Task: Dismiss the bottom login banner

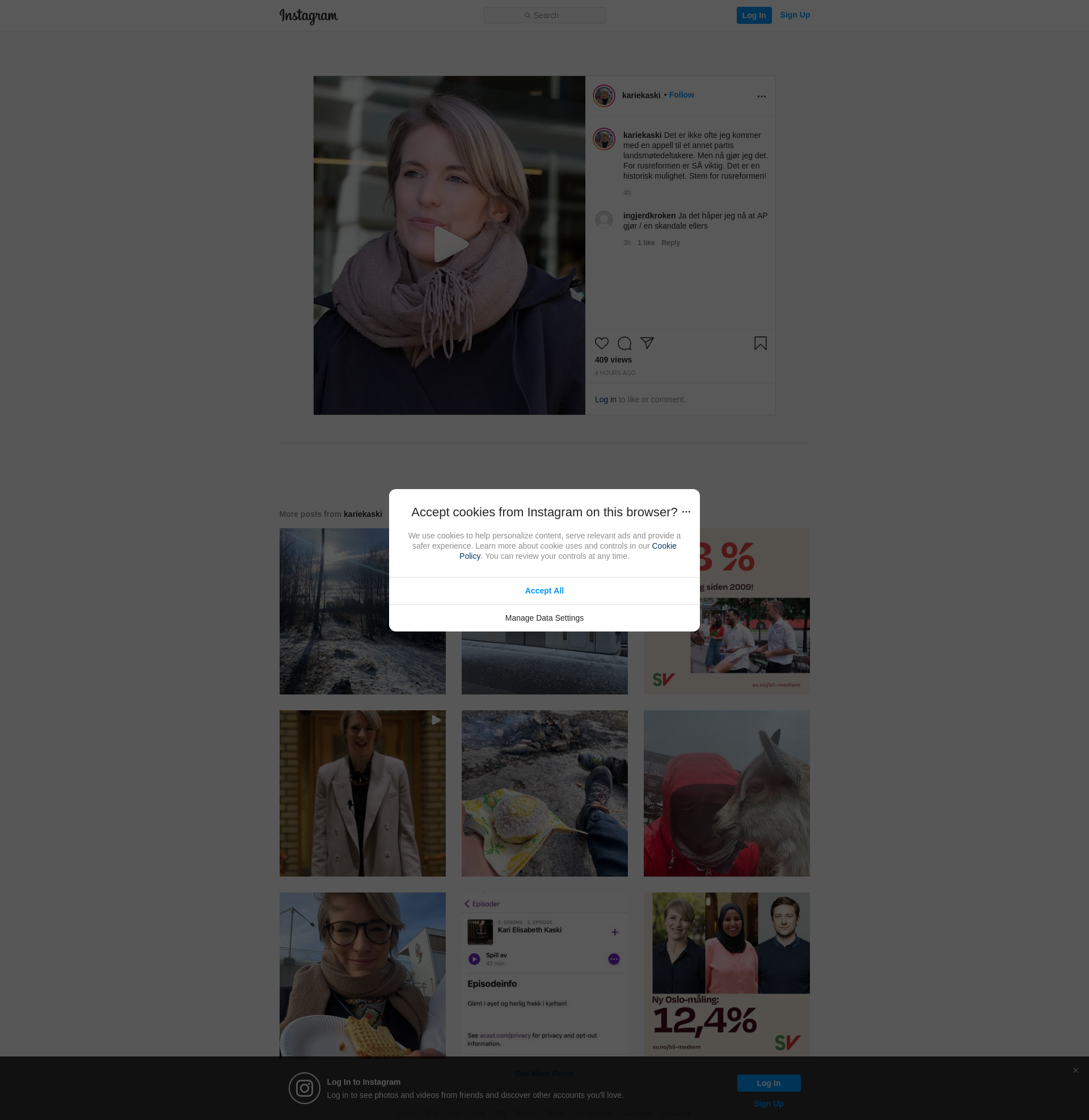Action: point(1075,1070)
